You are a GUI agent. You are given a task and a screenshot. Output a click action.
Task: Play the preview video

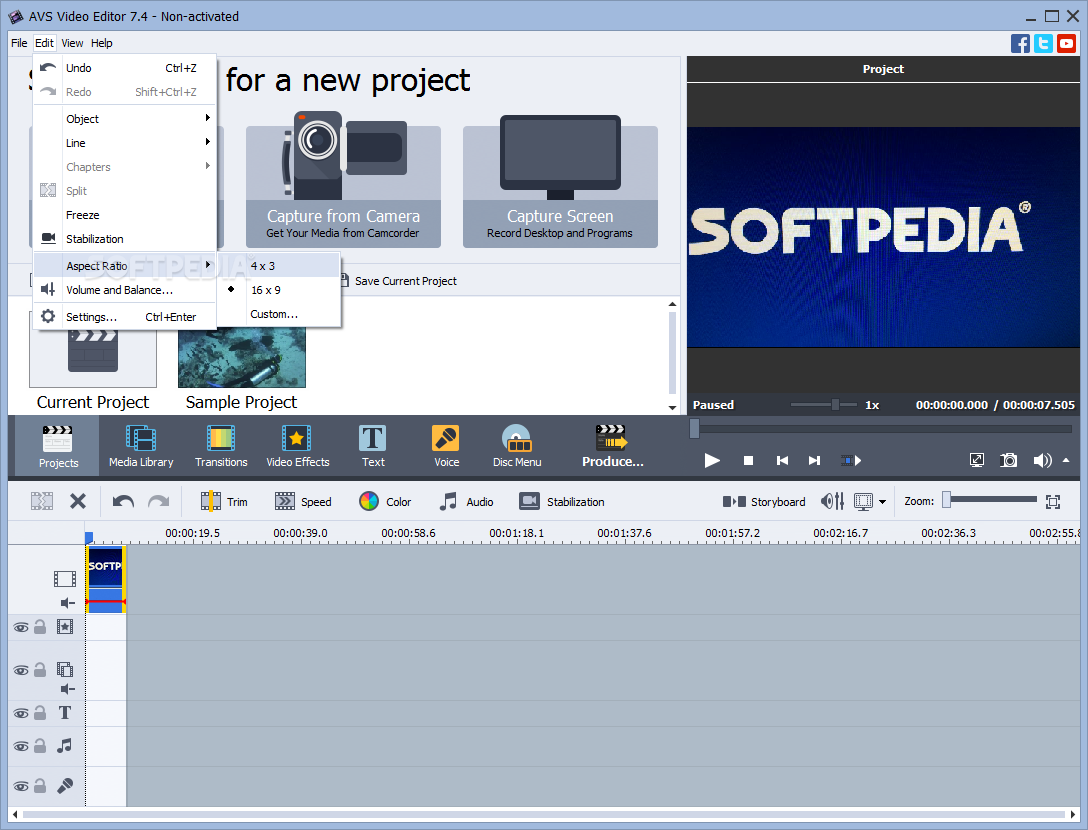click(712, 460)
